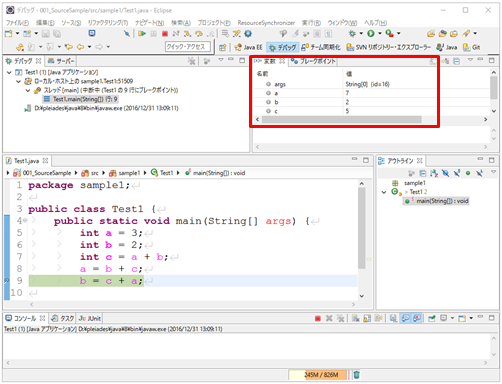Open Display Selected Console dropdown
The height and width of the screenshot is (384, 502).
tap(452, 318)
